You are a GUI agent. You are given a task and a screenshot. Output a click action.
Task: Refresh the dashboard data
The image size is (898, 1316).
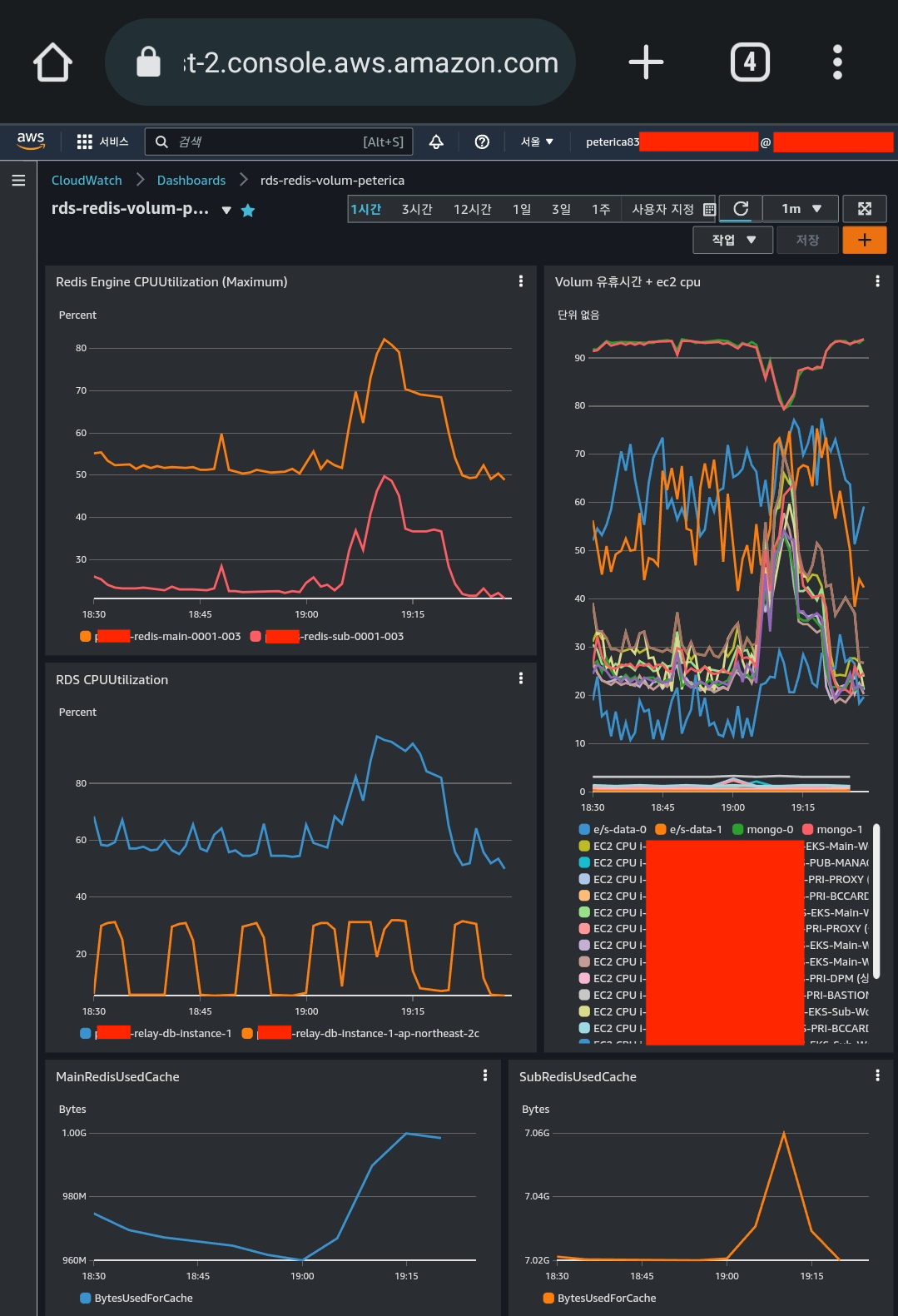[741, 208]
